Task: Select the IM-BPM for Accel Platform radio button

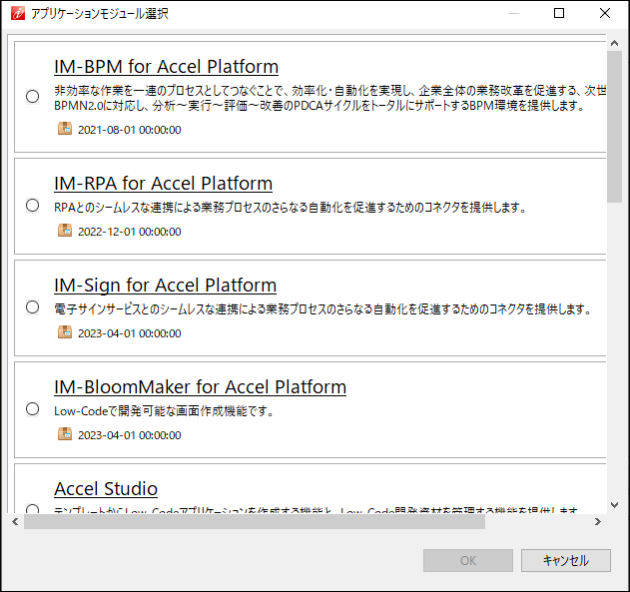Action: [x=33, y=97]
